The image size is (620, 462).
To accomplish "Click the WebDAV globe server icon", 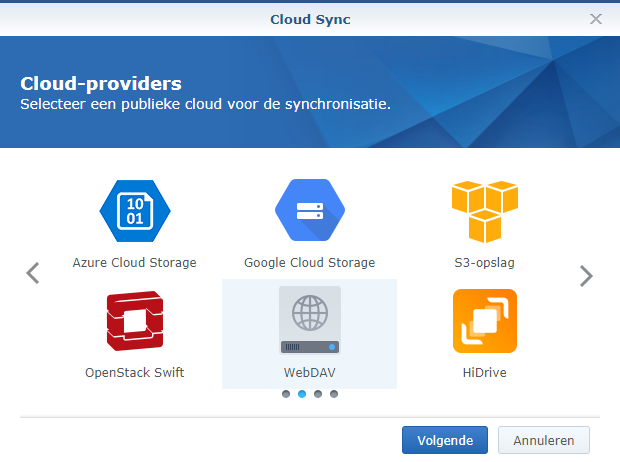I will tap(310, 320).
